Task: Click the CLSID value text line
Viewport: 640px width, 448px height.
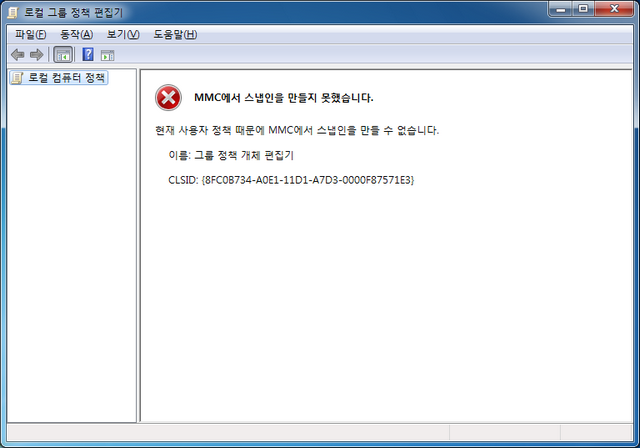Action: (291, 180)
